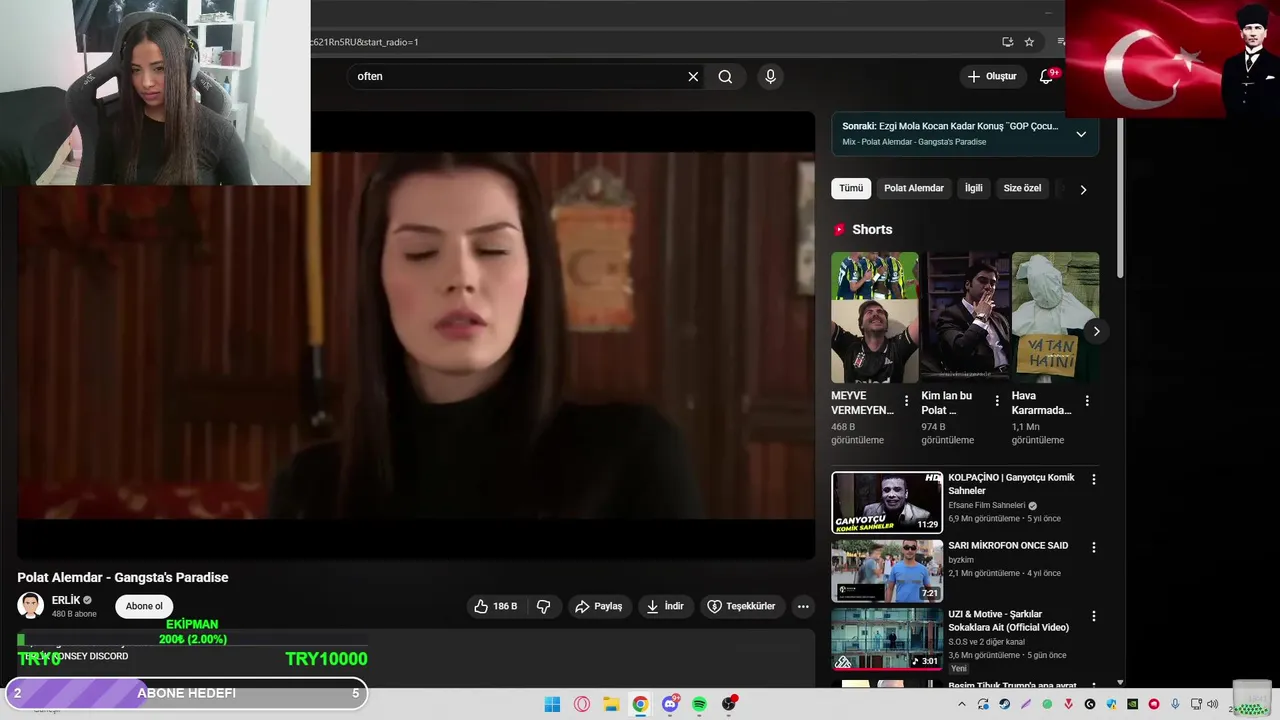
Task: Open options for Hava Kararmada short
Action: (x=1087, y=401)
